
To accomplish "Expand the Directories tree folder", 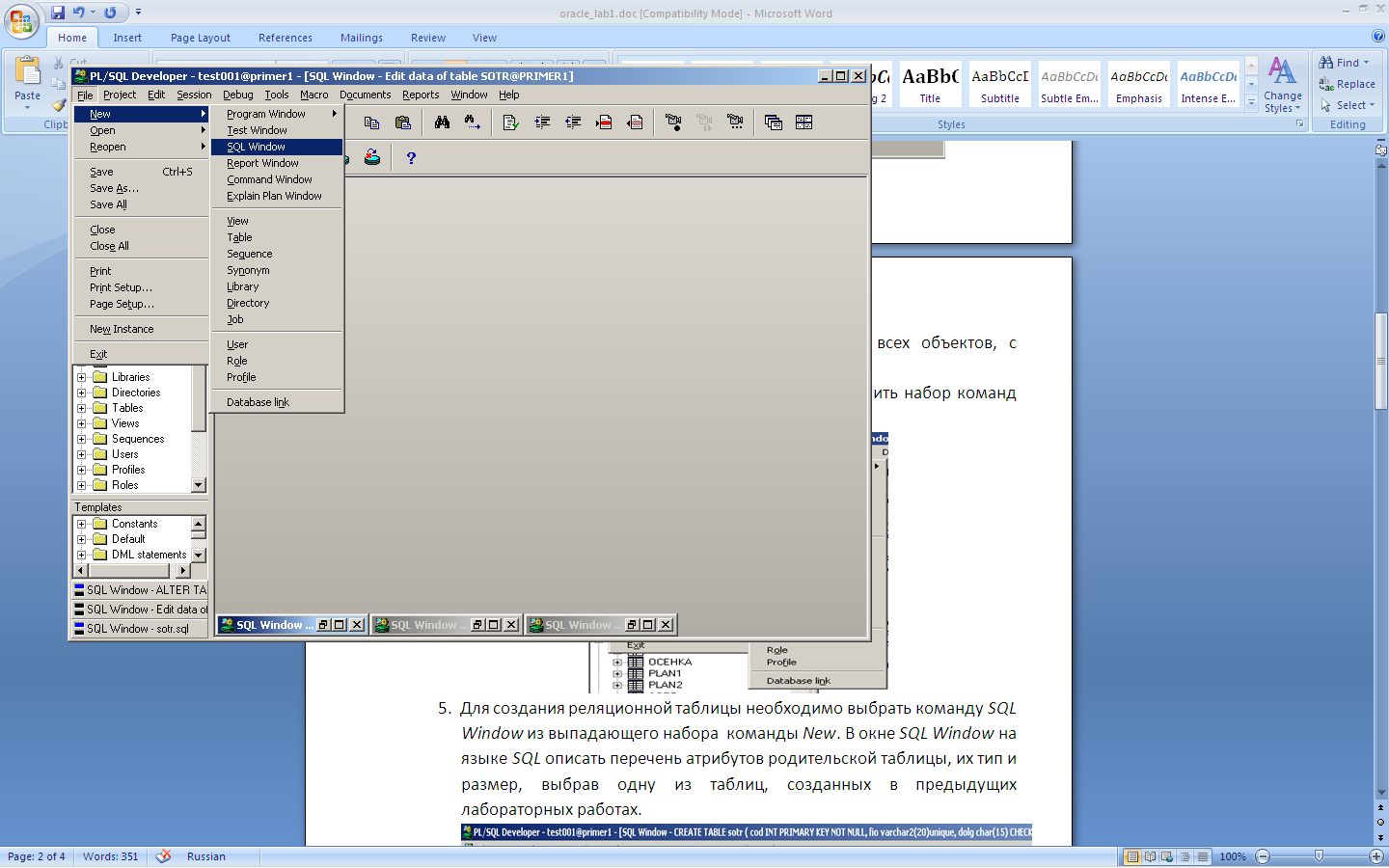I will [x=82, y=393].
